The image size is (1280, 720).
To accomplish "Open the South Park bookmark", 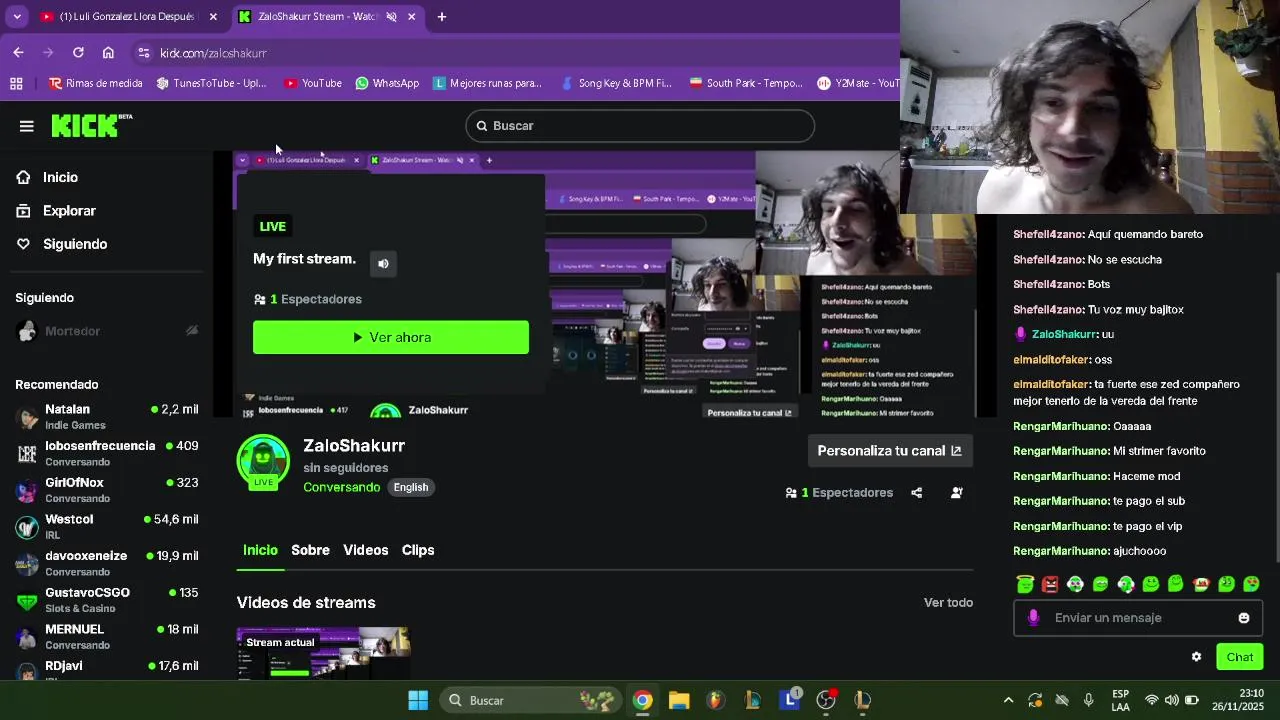I will pos(746,83).
